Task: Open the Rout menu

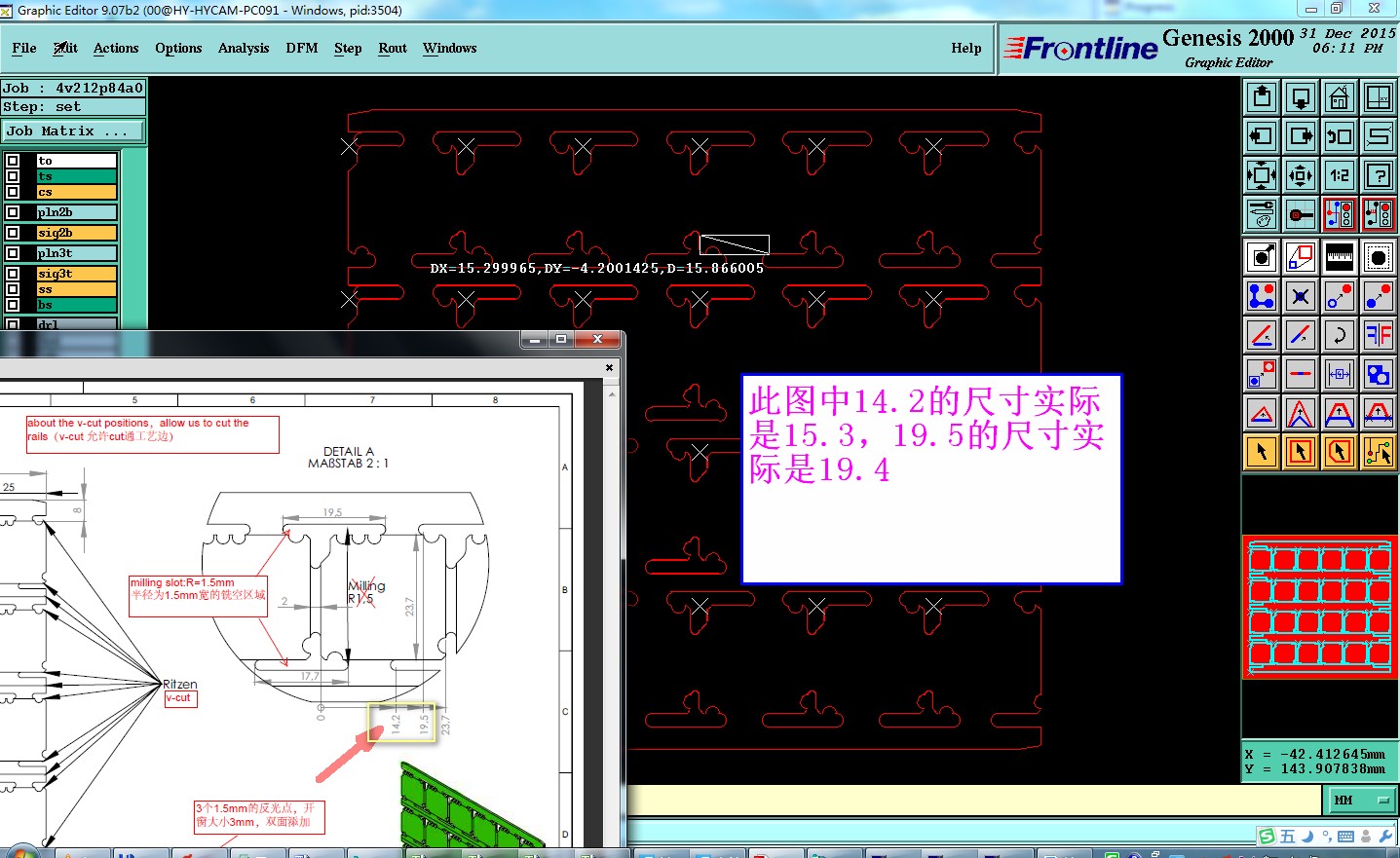Action: [393, 48]
